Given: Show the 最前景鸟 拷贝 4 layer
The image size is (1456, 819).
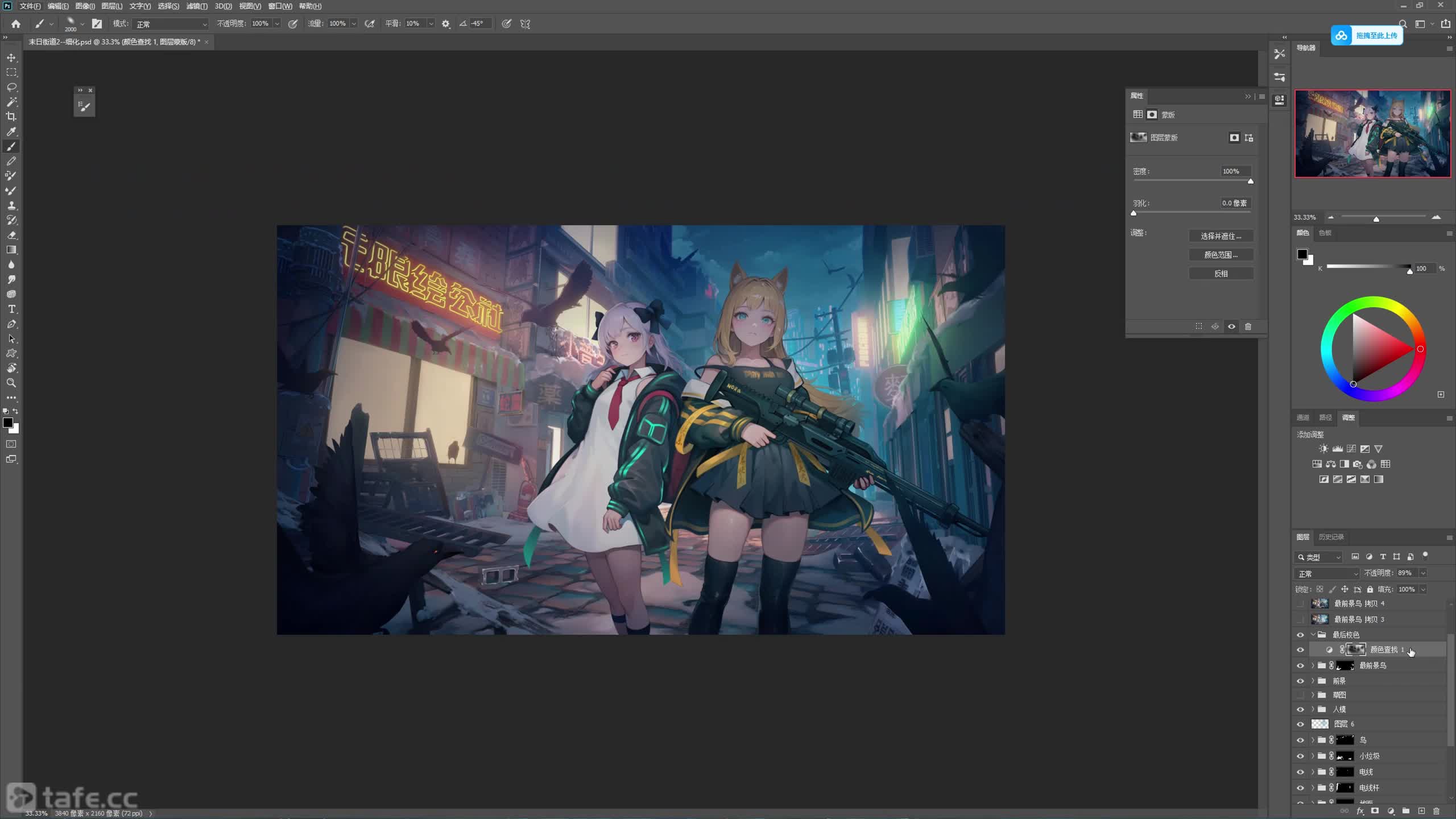Looking at the screenshot, I should pos(1300,603).
